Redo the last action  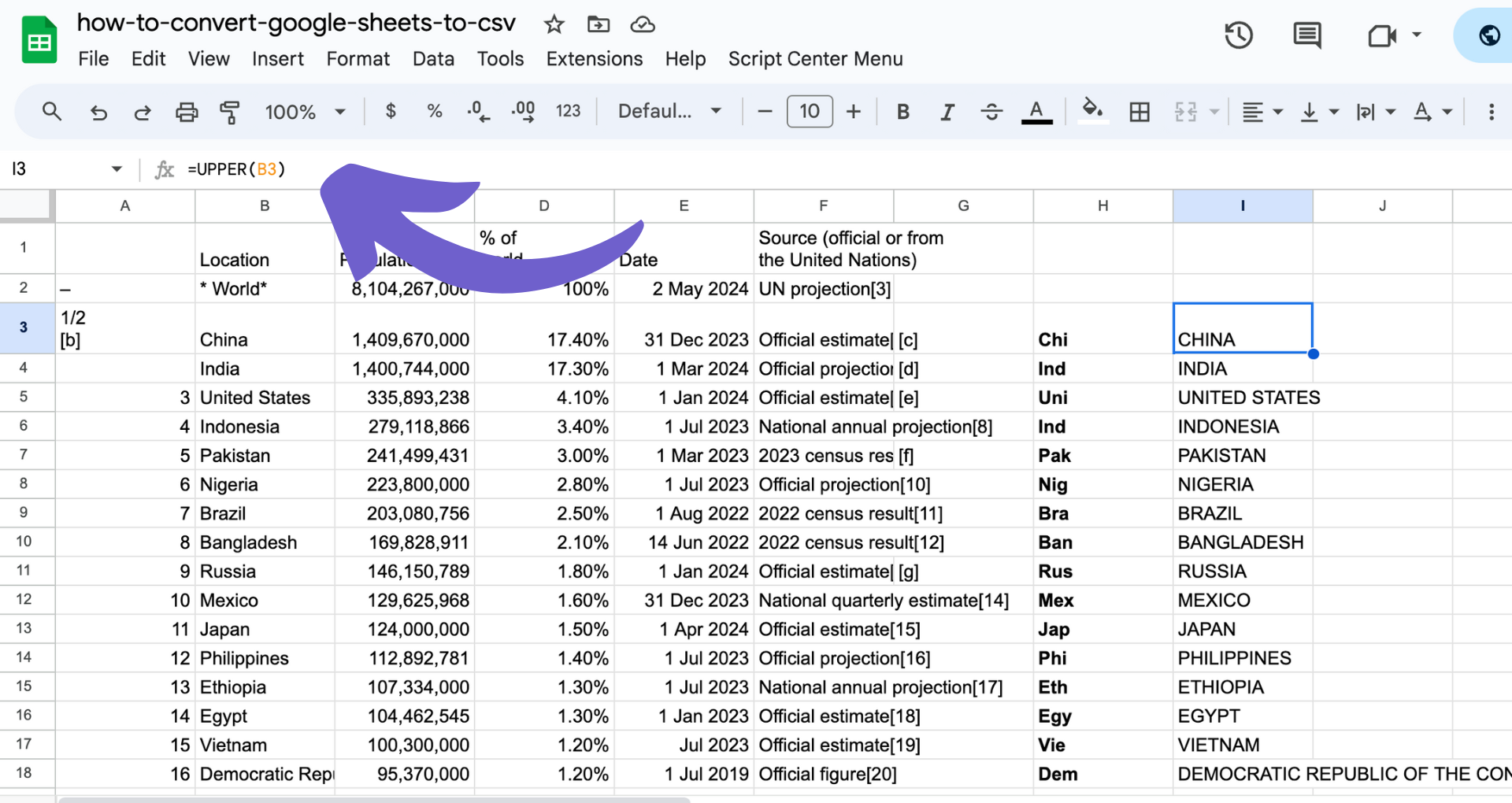[x=143, y=111]
